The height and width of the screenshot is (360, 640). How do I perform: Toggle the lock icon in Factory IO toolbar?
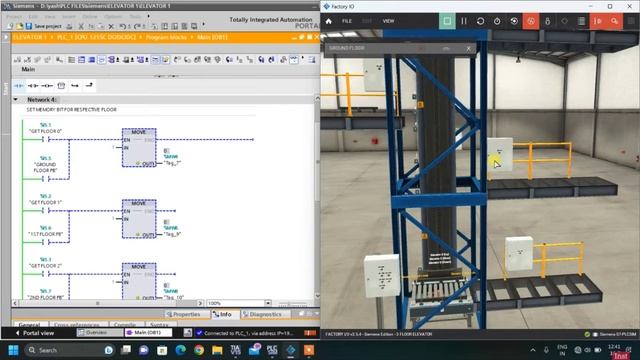547,21
